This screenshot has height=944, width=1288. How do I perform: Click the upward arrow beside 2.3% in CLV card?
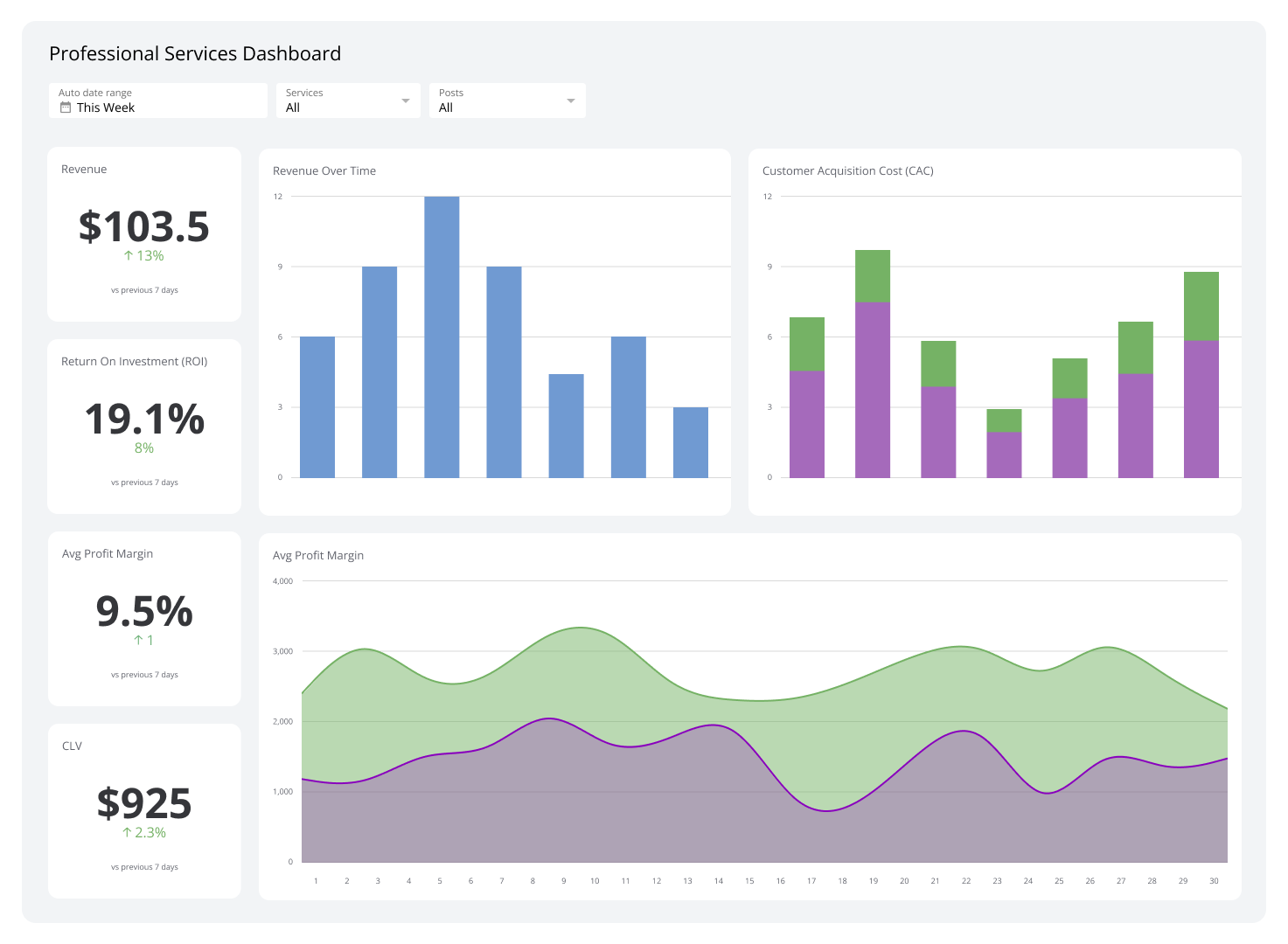128,832
